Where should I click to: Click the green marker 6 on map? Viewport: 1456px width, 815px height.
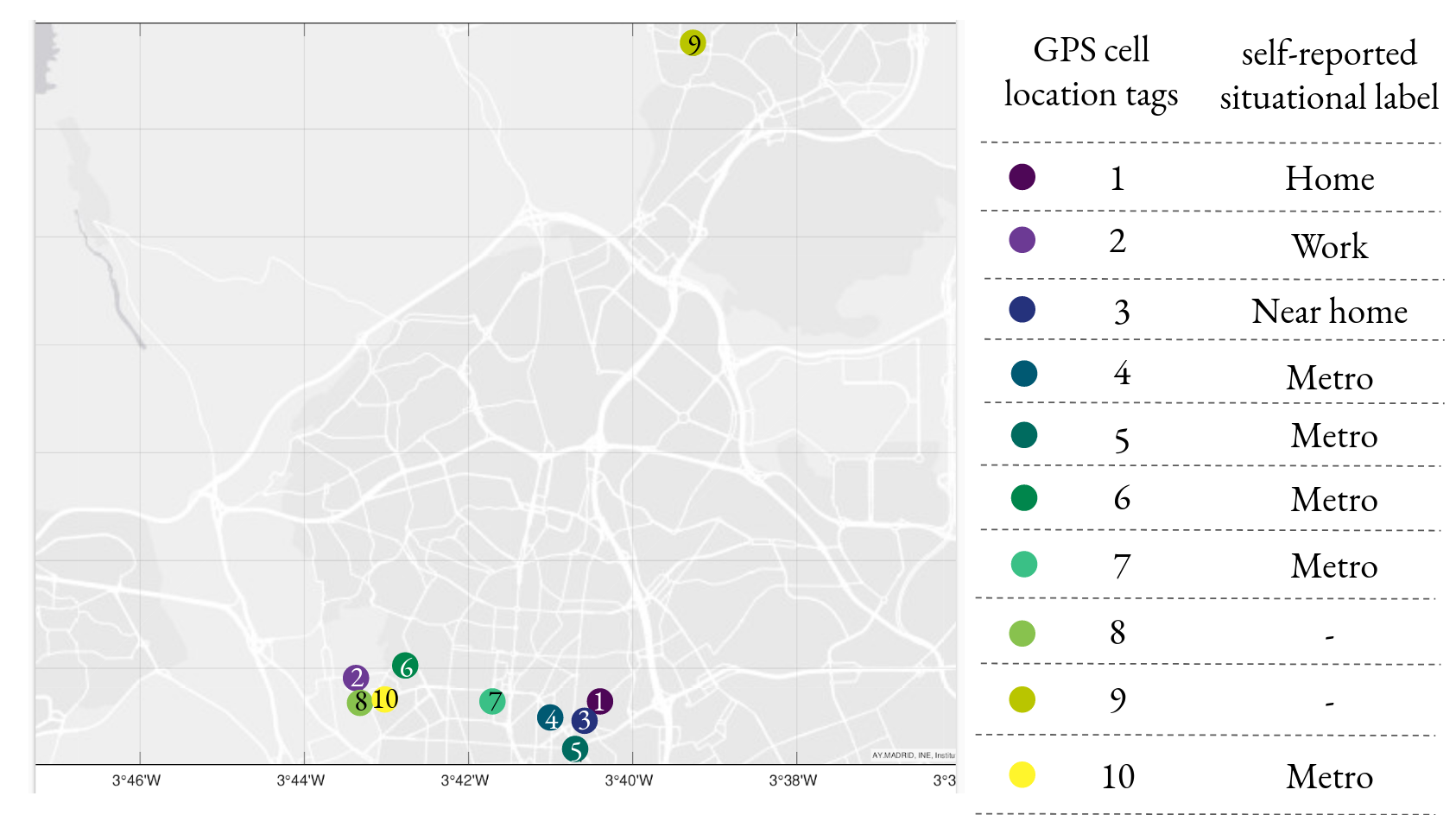405,666
